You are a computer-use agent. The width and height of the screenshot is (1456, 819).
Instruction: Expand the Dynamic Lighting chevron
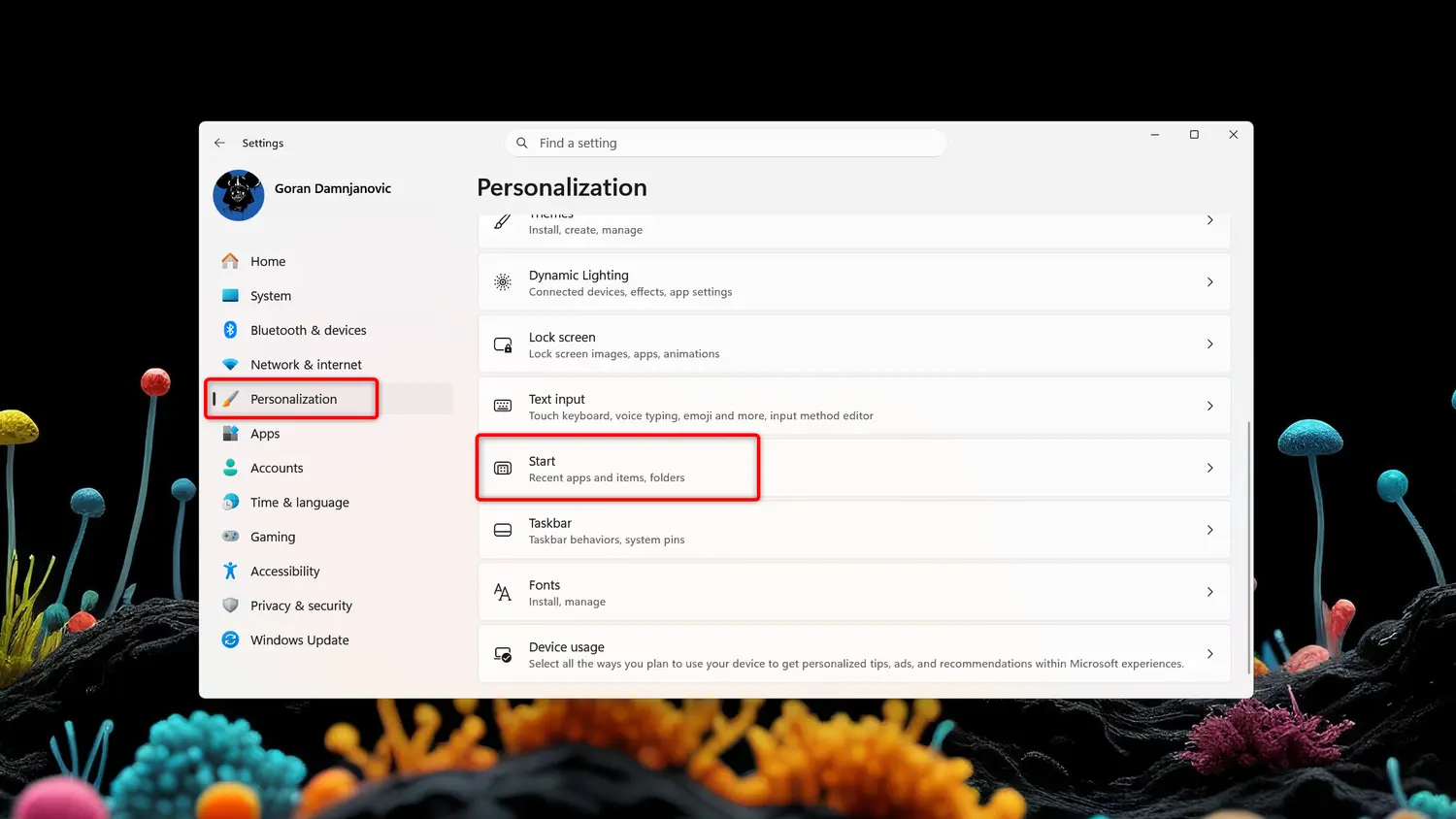(x=1209, y=282)
